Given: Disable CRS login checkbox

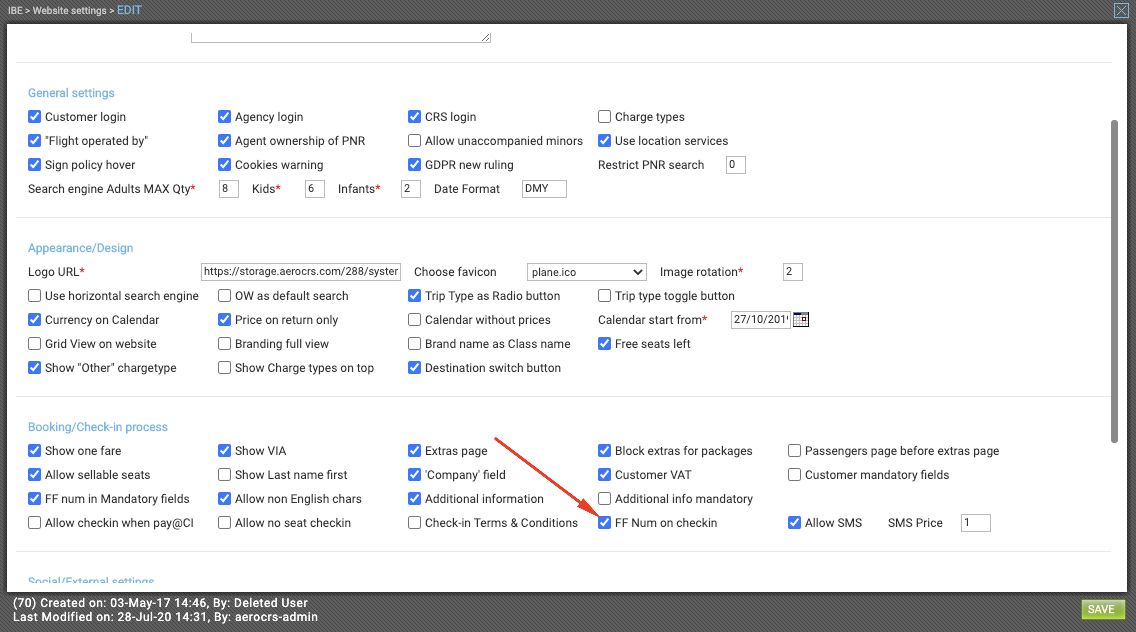Looking at the screenshot, I should pos(414,117).
